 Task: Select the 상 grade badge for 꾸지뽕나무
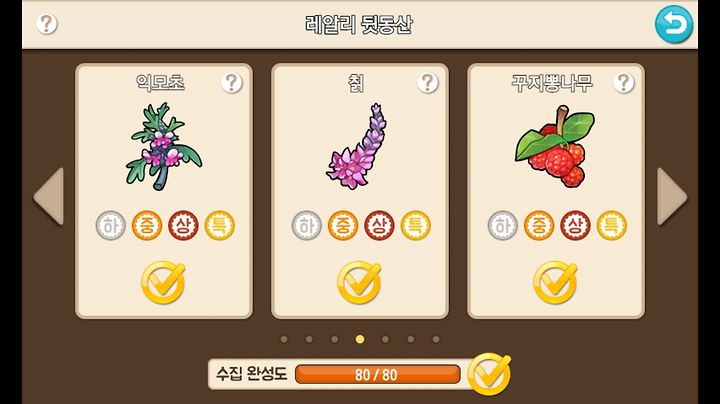pos(575,225)
